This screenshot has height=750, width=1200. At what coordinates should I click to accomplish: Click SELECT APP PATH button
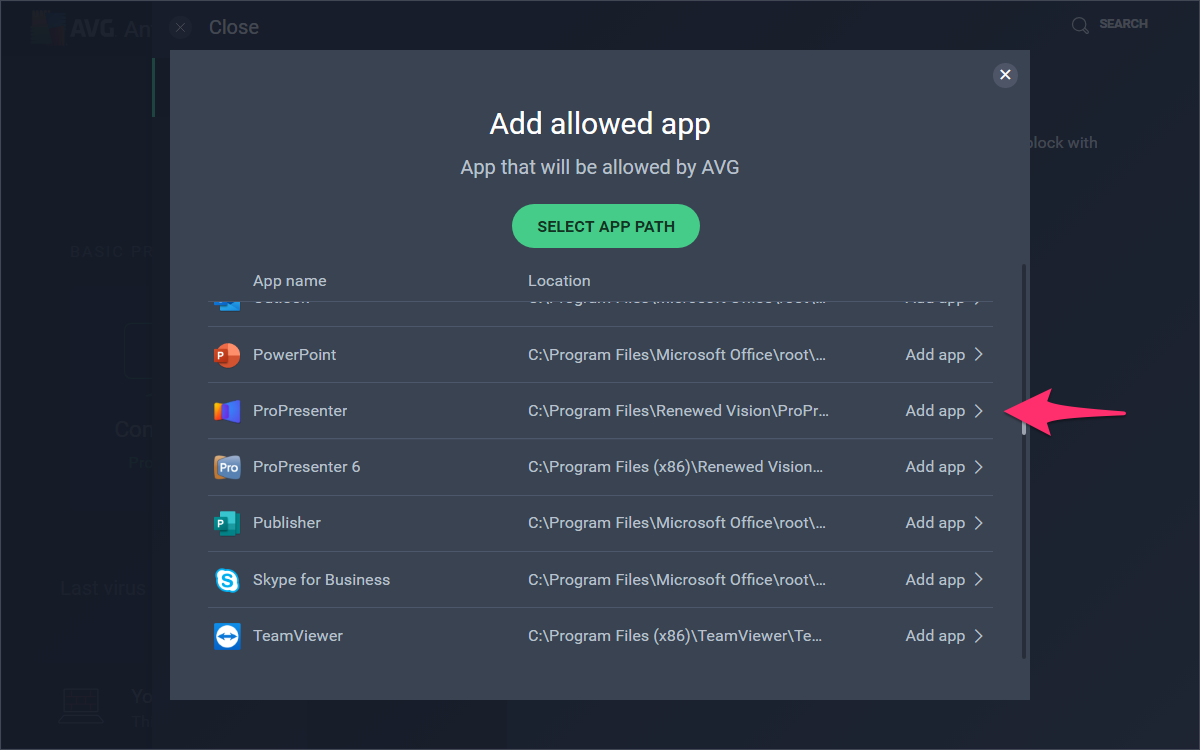pos(606,227)
